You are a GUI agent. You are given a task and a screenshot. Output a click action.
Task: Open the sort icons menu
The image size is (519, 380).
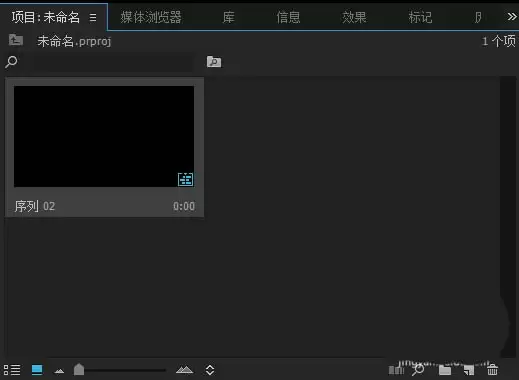210,370
